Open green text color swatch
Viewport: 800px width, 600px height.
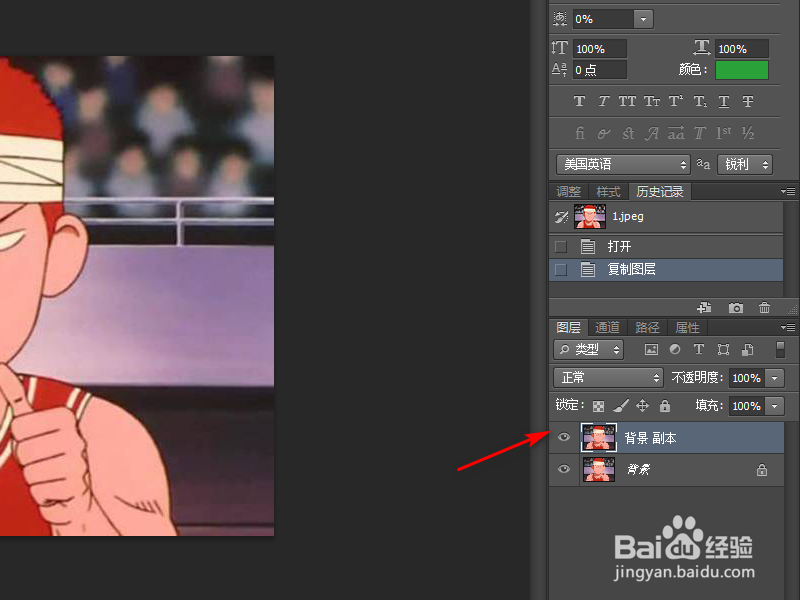[741, 70]
